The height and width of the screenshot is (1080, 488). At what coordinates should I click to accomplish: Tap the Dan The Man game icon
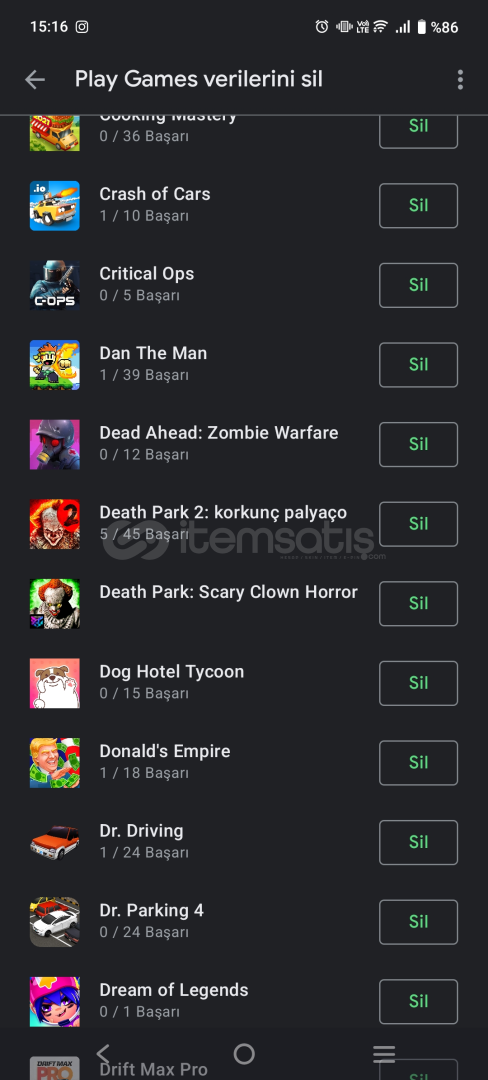[54, 364]
